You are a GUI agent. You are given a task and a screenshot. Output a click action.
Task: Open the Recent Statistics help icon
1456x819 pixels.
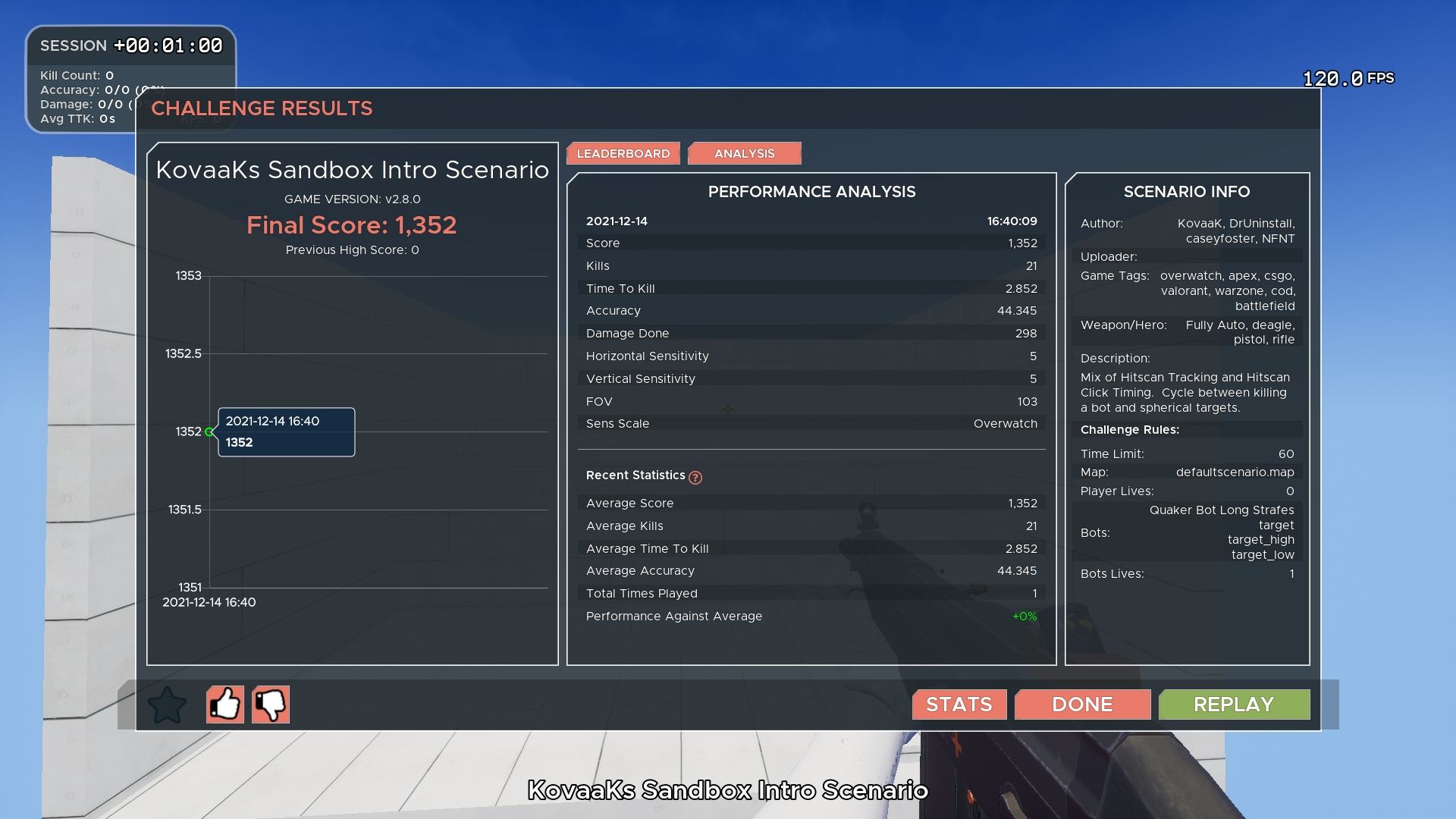pos(695,477)
